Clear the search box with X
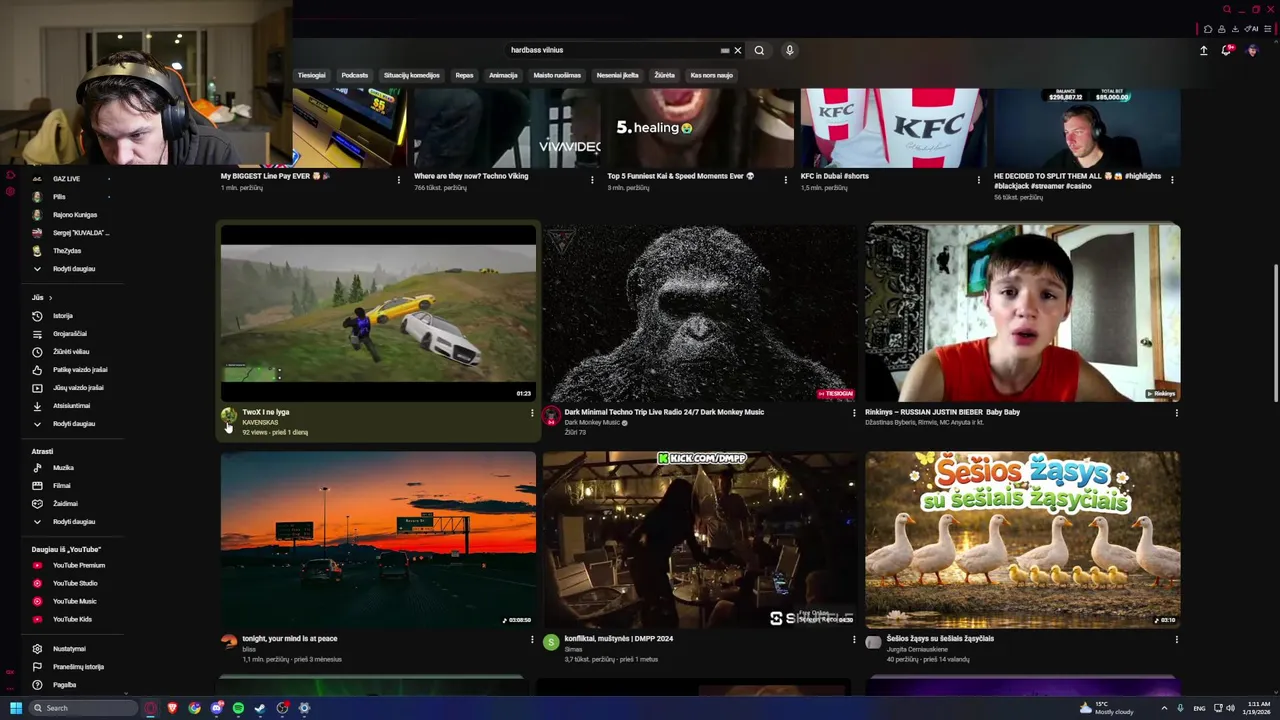 (x=738, y=50)
